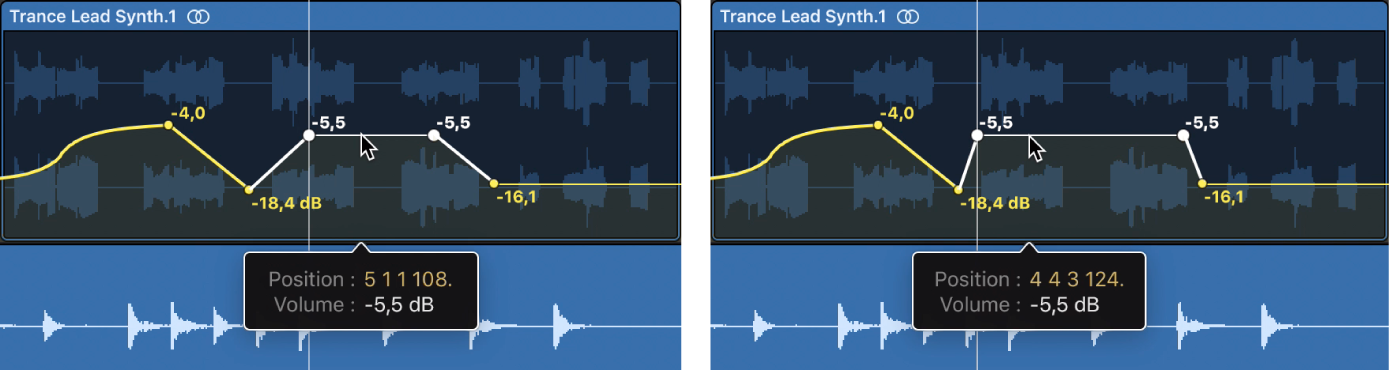The image size is (1391, 372).
Task: Click the second white -5,5 point in right region
Action: 1185,135
